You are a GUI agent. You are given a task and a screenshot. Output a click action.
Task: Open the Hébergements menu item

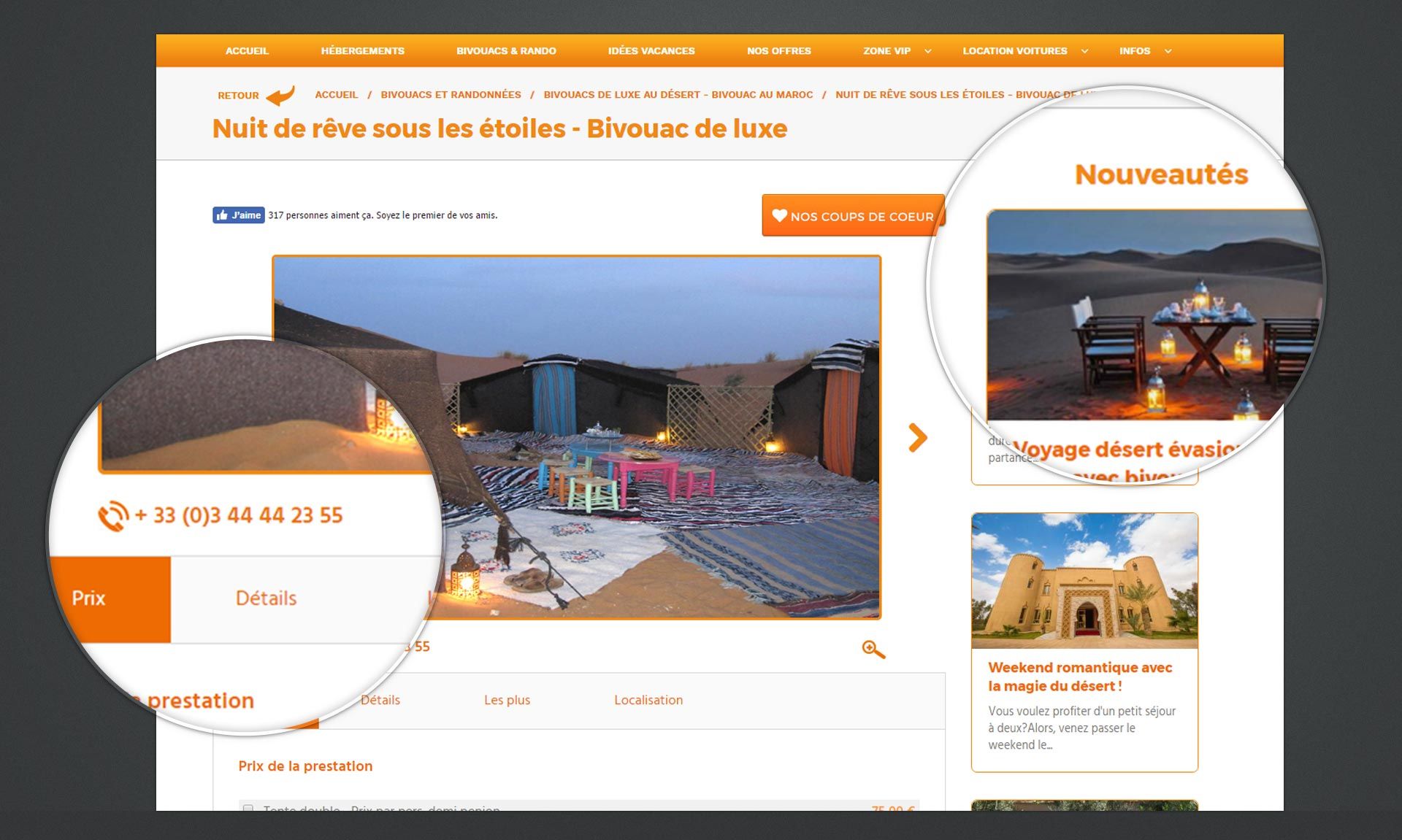[362, 51]
